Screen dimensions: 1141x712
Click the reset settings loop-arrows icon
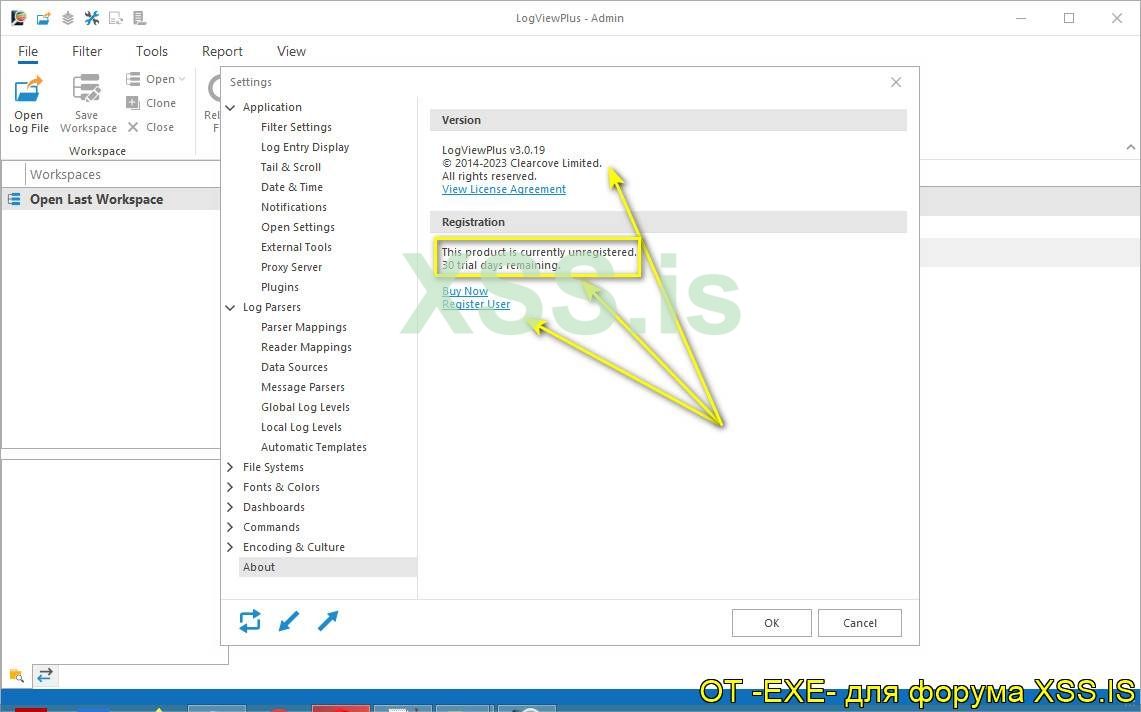tap(250, 621)
